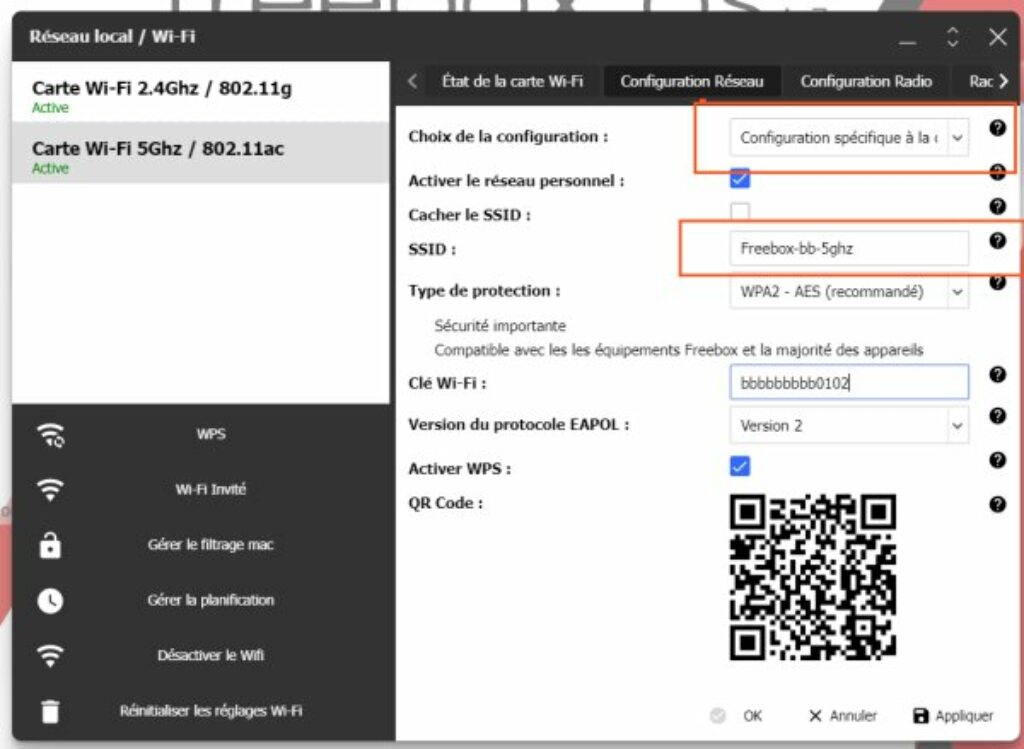1024x749 pixels.
Task: Click into the SSID text field
Action: click(848, 248)
